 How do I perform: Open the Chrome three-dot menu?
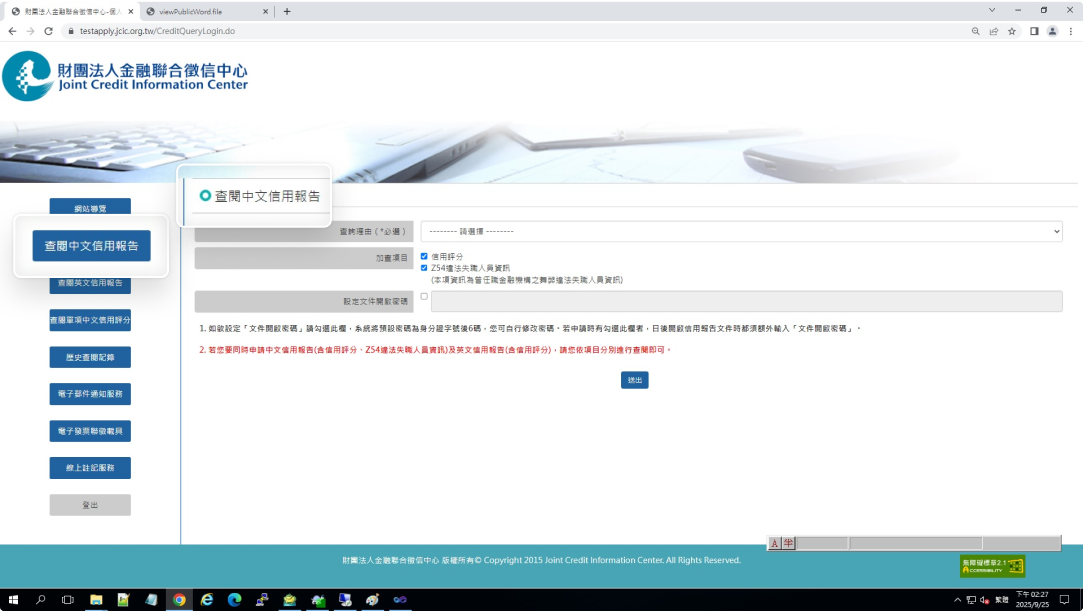tap(1070, 31)
